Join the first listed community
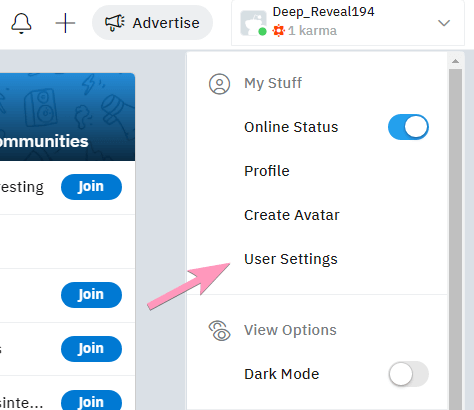 [x=91, y=187]
